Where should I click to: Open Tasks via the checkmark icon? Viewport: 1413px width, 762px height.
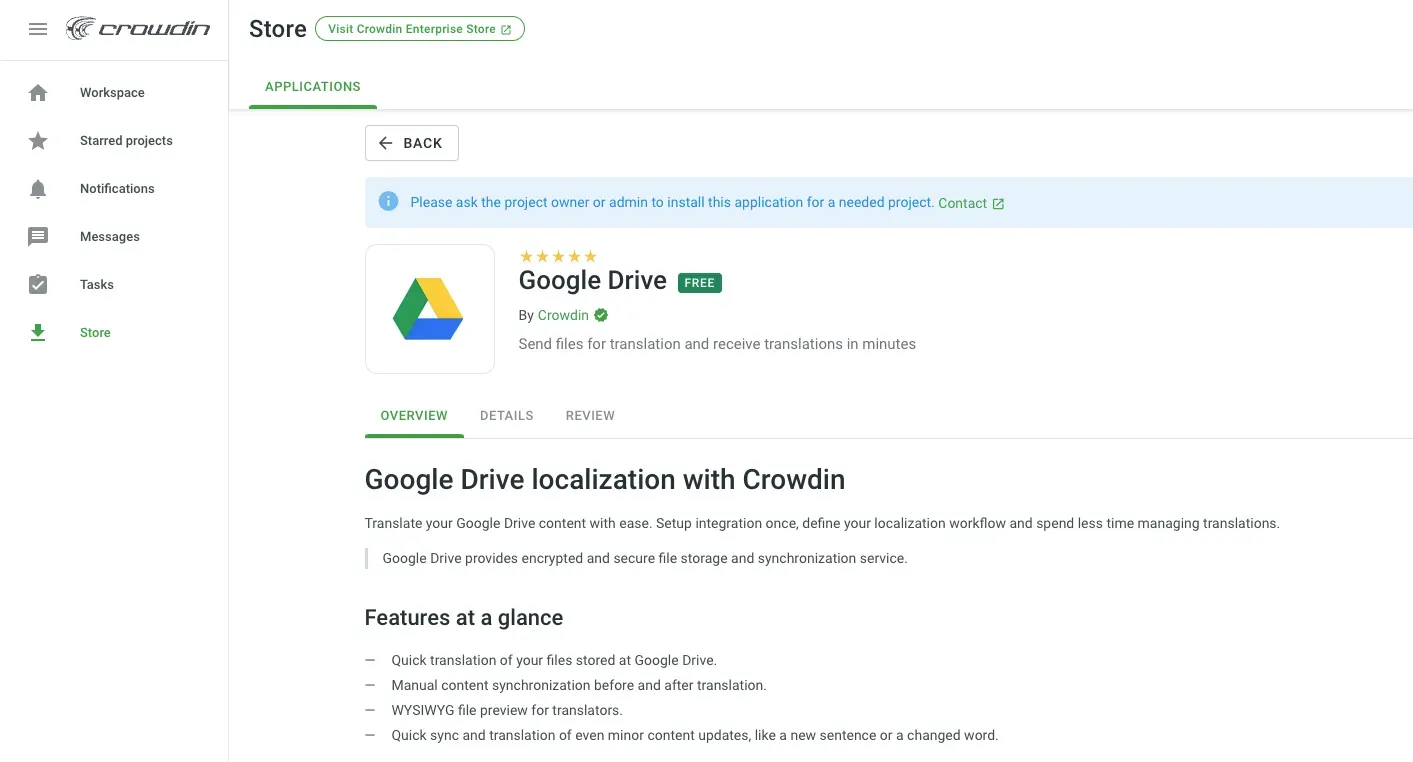tap(38, 284)
